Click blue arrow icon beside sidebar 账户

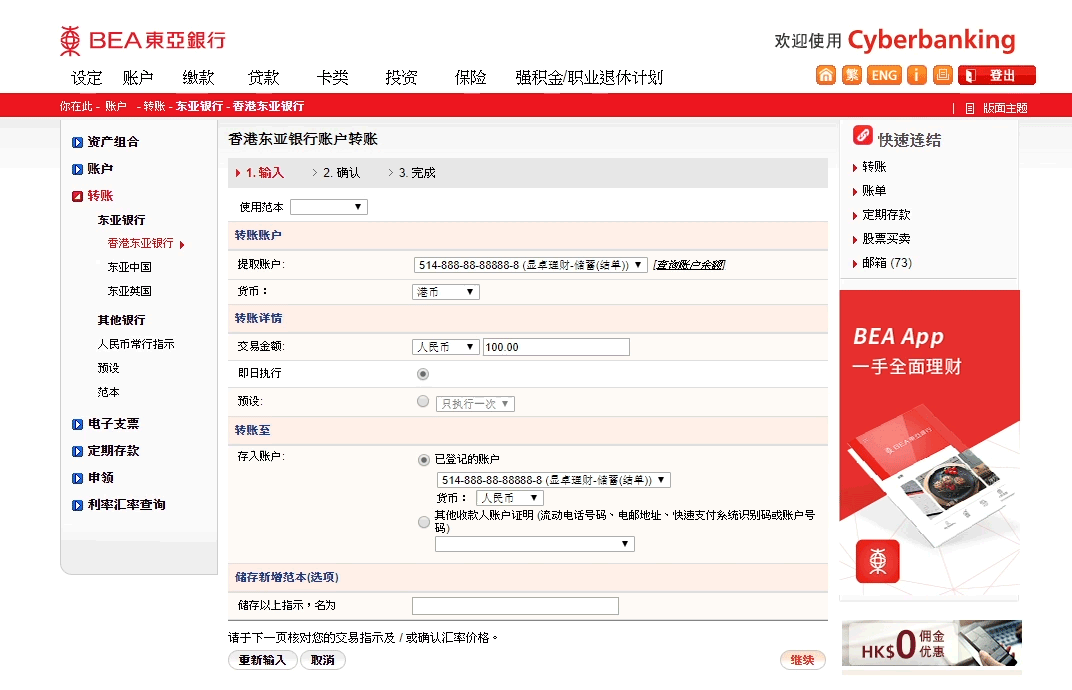(77, 169)
